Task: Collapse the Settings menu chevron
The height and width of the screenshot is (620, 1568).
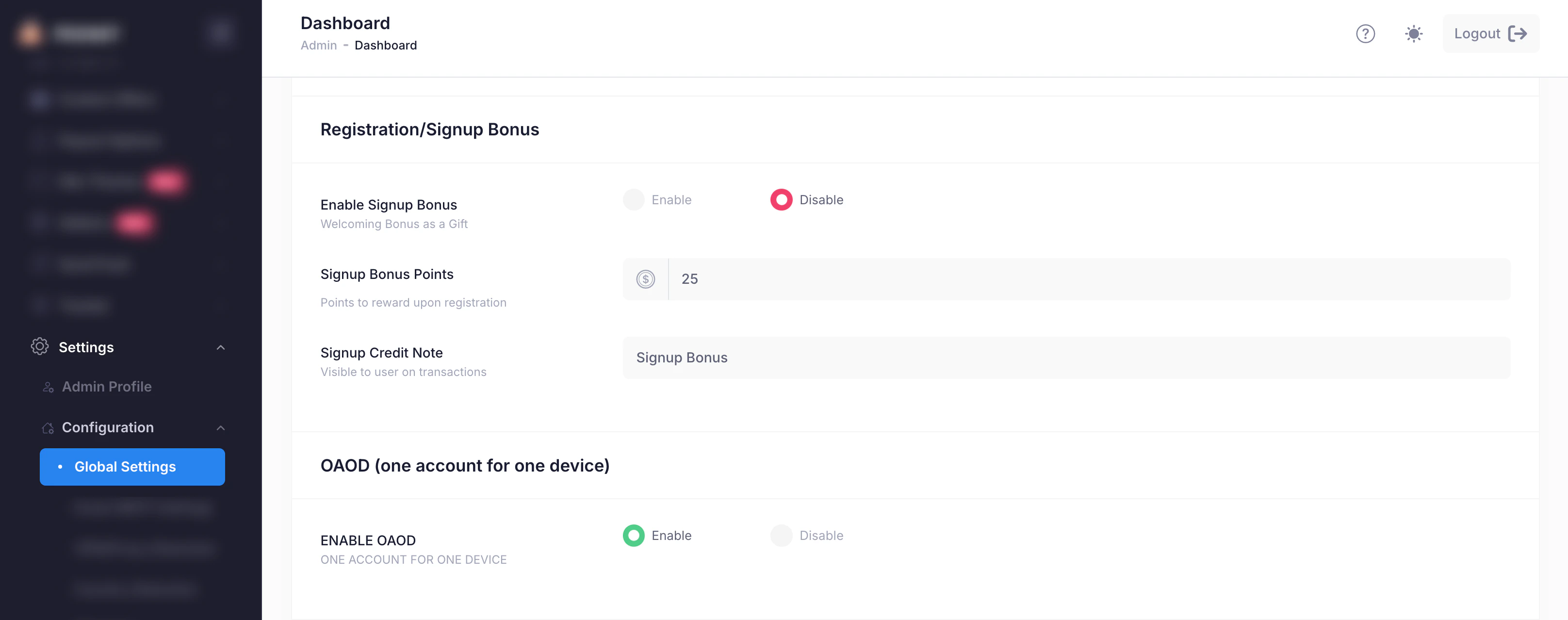Action: [220, 347]
